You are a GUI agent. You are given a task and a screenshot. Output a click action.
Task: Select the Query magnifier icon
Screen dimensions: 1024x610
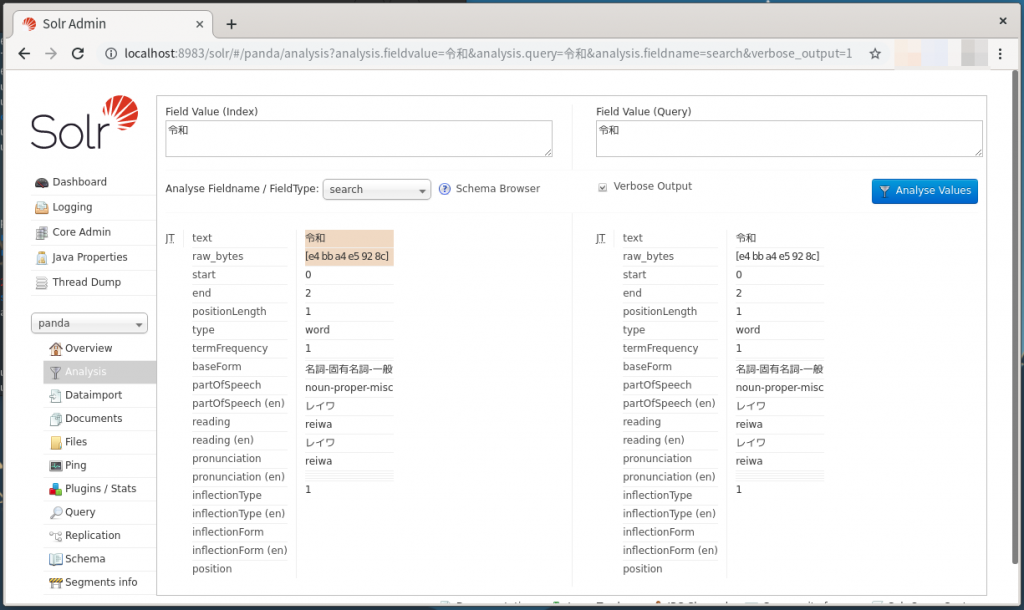click(57, 512)
